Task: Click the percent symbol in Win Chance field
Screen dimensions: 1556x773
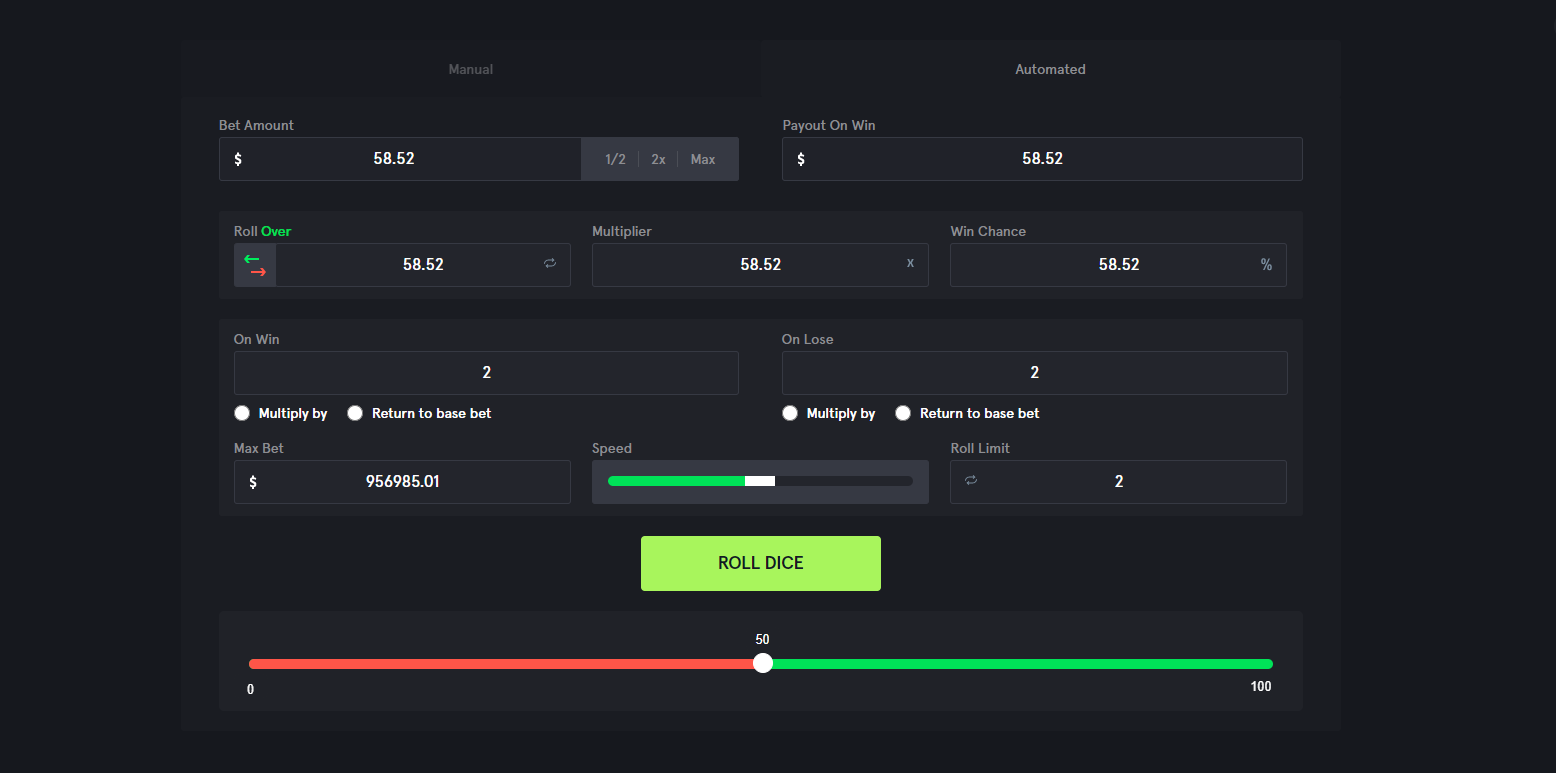Action: pyautogui.click(x=1266, y=265)
